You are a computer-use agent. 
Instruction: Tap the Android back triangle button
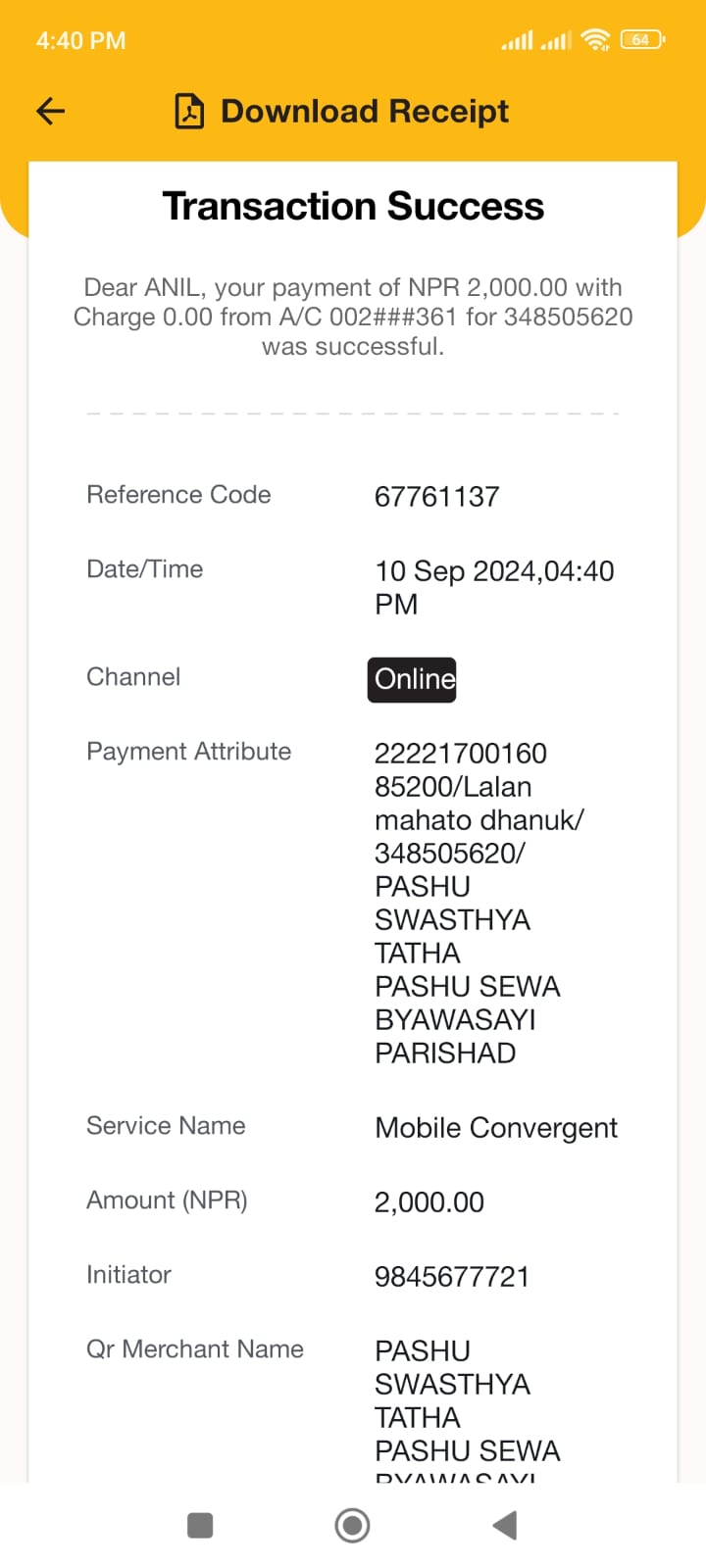click(505, 1525)
